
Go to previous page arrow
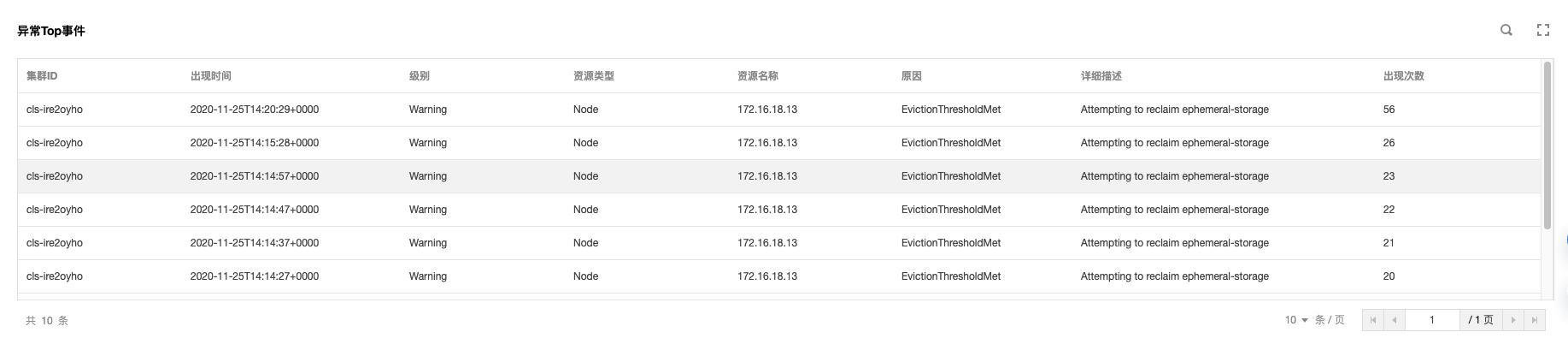(x=1394, y=320)
